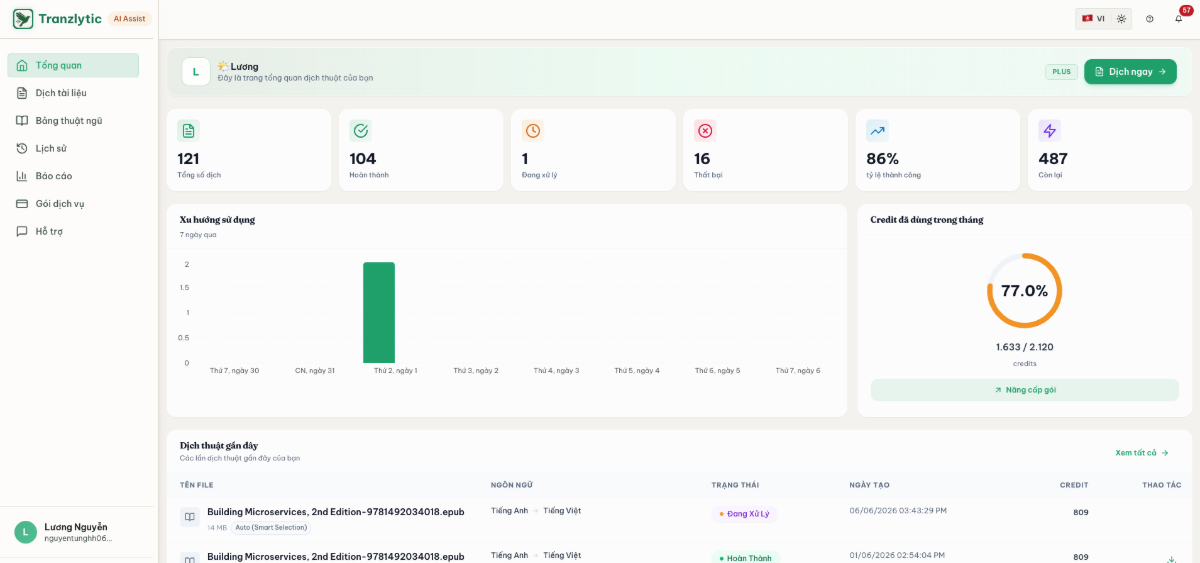
Task: Click the Lịch sử history clock icon
Action: pos(22,148)
